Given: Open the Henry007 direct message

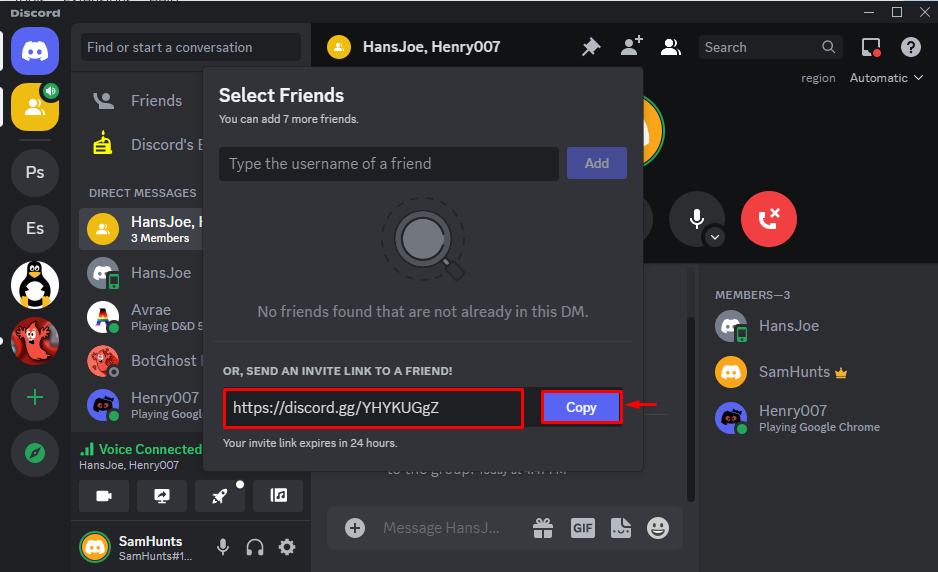Looking at the screenshot, I should click(142, 405).
